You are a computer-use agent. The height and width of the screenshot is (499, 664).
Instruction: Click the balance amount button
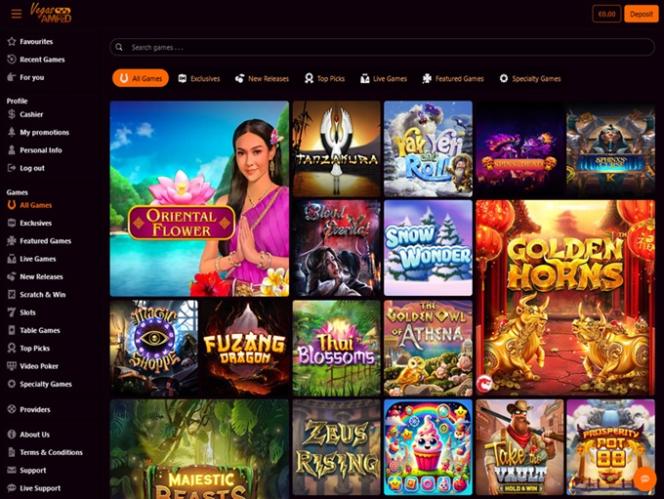pyautogui.click(x=606, y=14)
